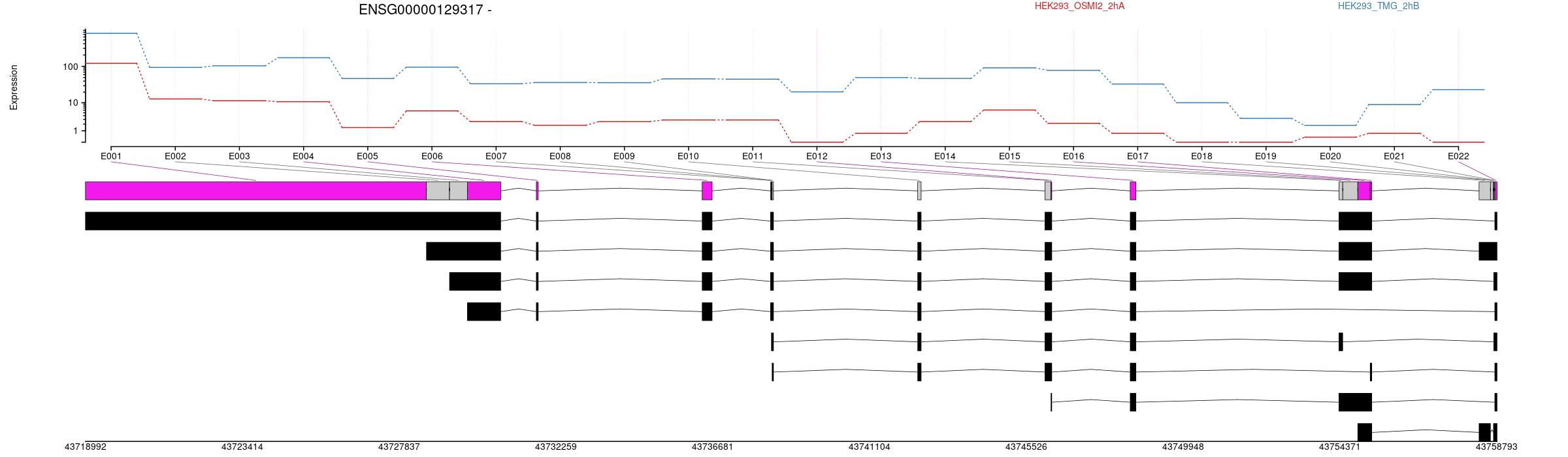Click the longest black transcript's first exon
Viewport: 1568px width, 457px height.
click(x=293, y=221)
